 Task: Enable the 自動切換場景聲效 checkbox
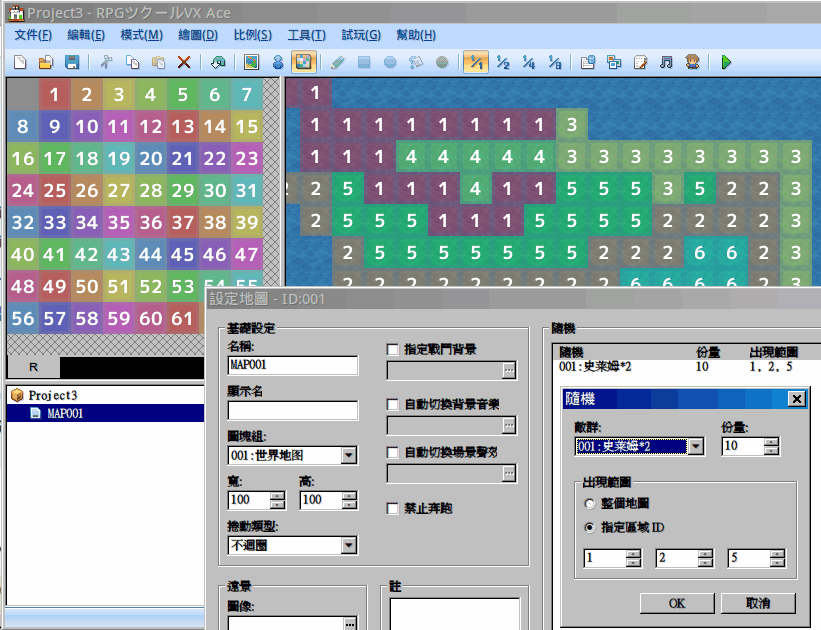click(x=392, y=452)
